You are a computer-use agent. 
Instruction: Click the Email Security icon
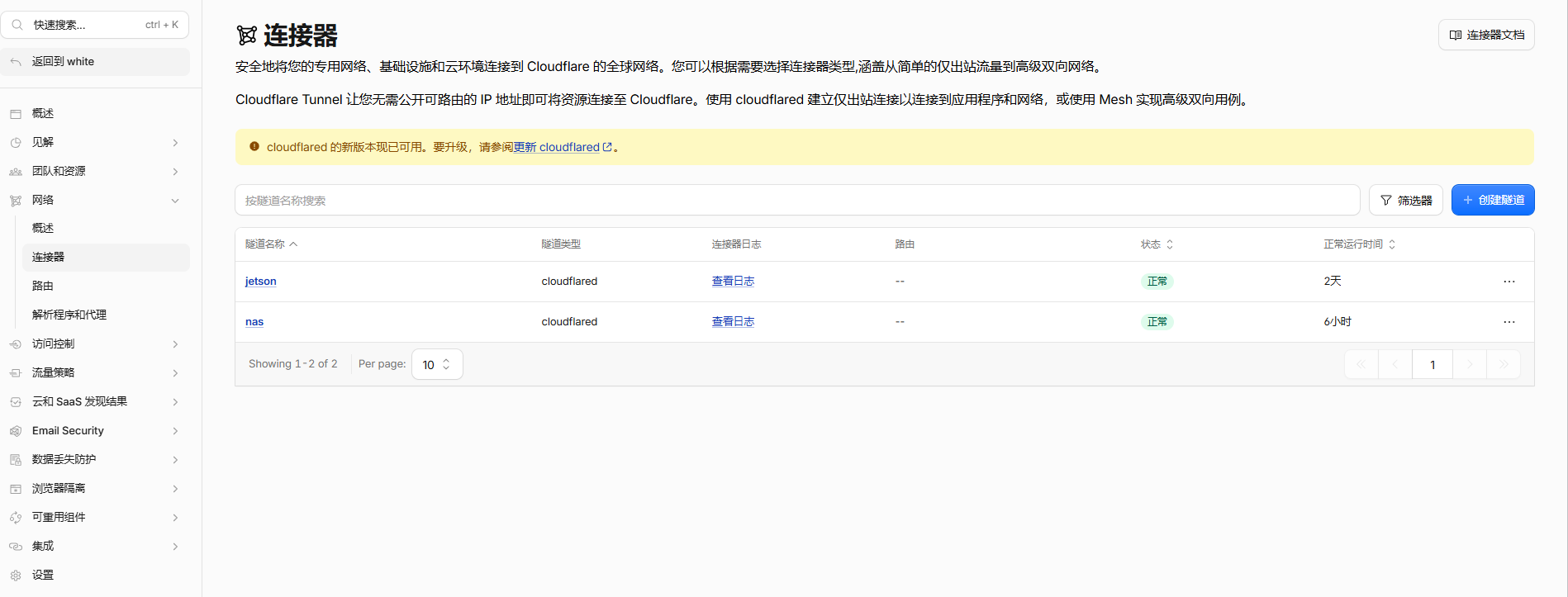click(16, 431)
